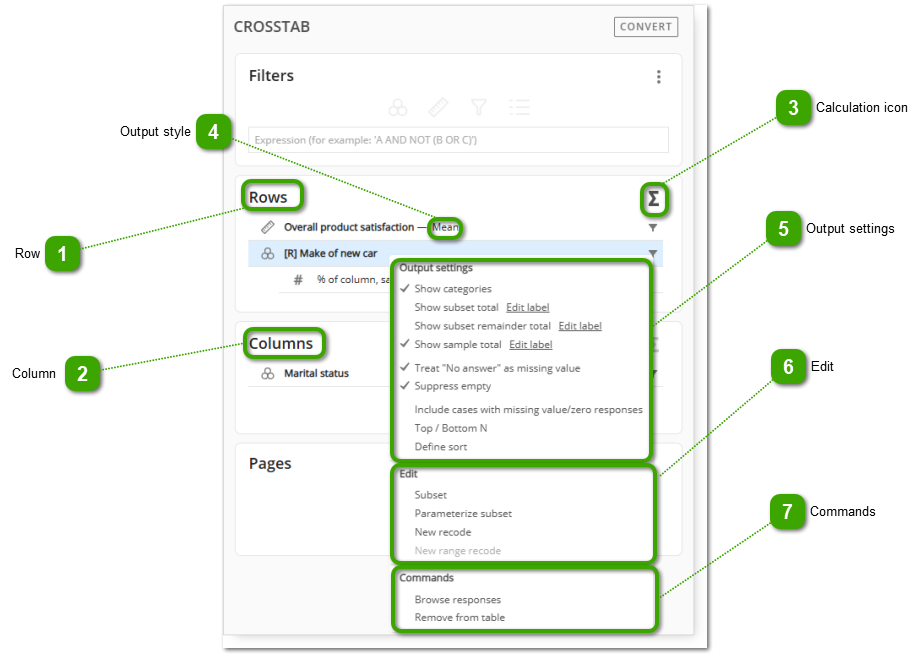Click Edit label for subset total
The width and height of the screenshot is (924, 657).
[x=527, y=308]
